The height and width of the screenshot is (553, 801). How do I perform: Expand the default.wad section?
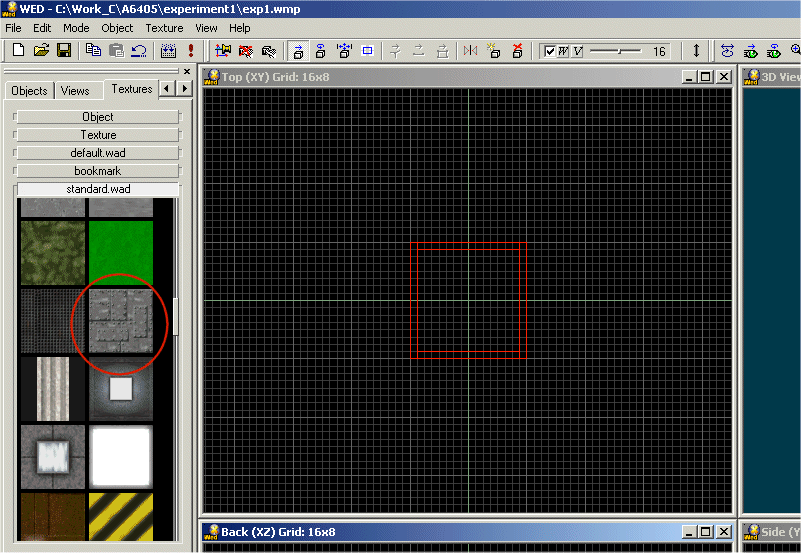pos(98,153)
